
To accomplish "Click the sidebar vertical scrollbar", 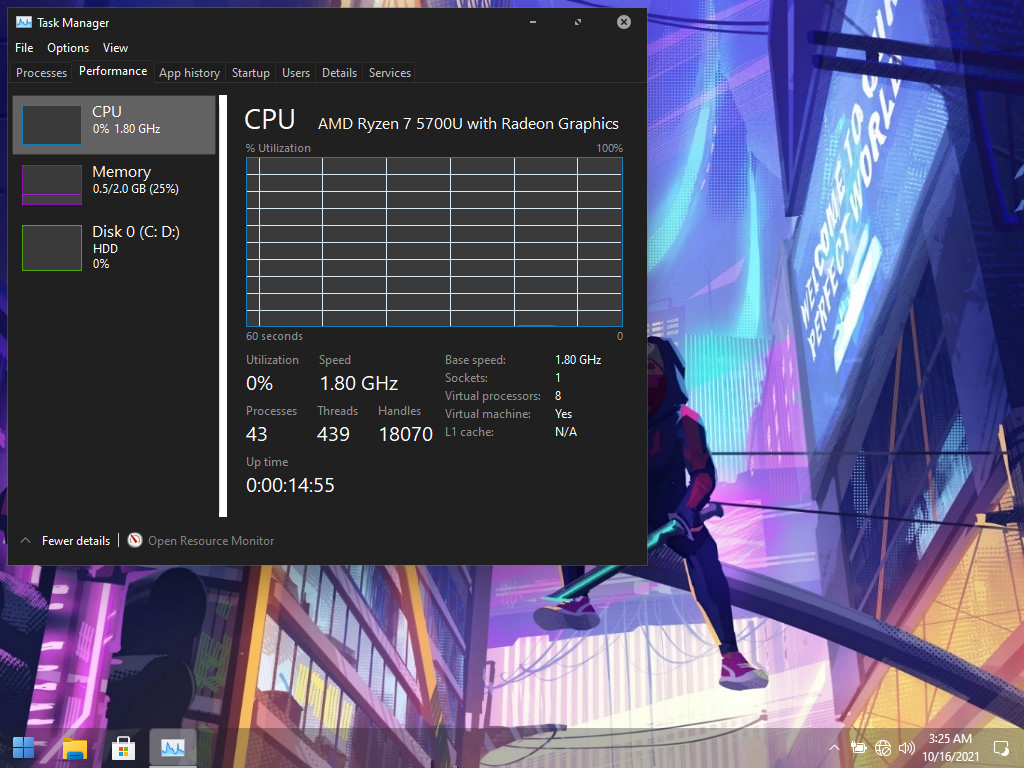I will (x=223, y=306).
